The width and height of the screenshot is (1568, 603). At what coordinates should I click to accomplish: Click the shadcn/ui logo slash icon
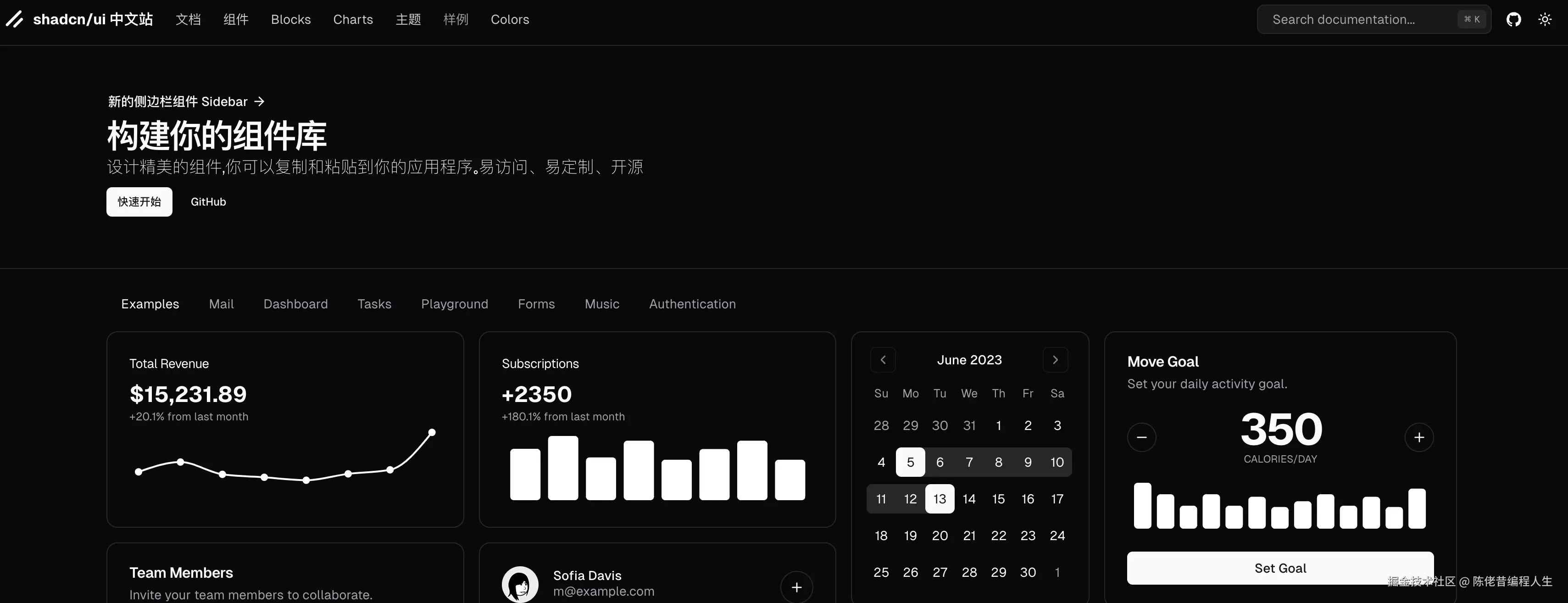[15, 19]
